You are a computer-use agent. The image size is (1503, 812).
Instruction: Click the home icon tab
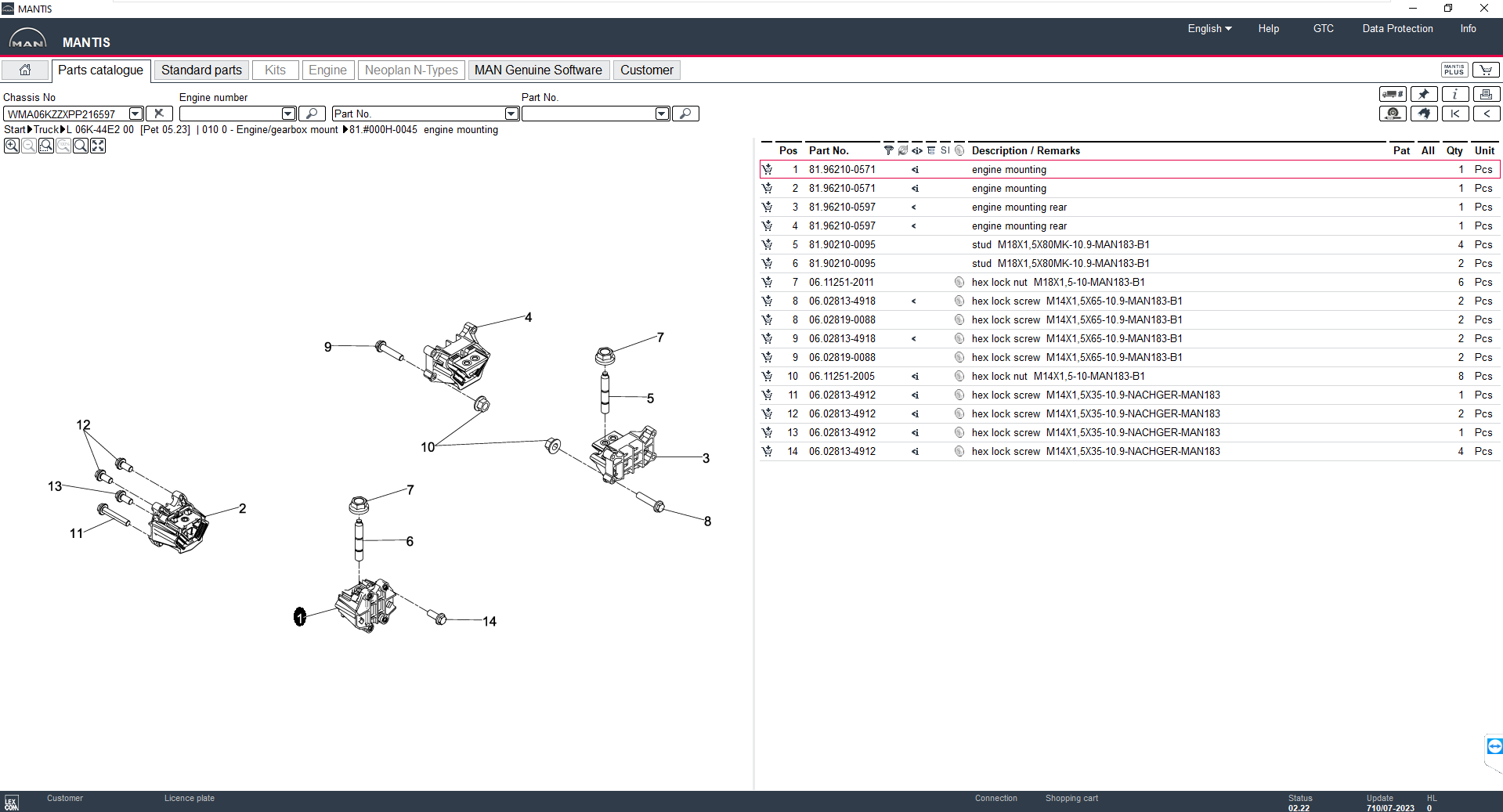pos(25,70)
